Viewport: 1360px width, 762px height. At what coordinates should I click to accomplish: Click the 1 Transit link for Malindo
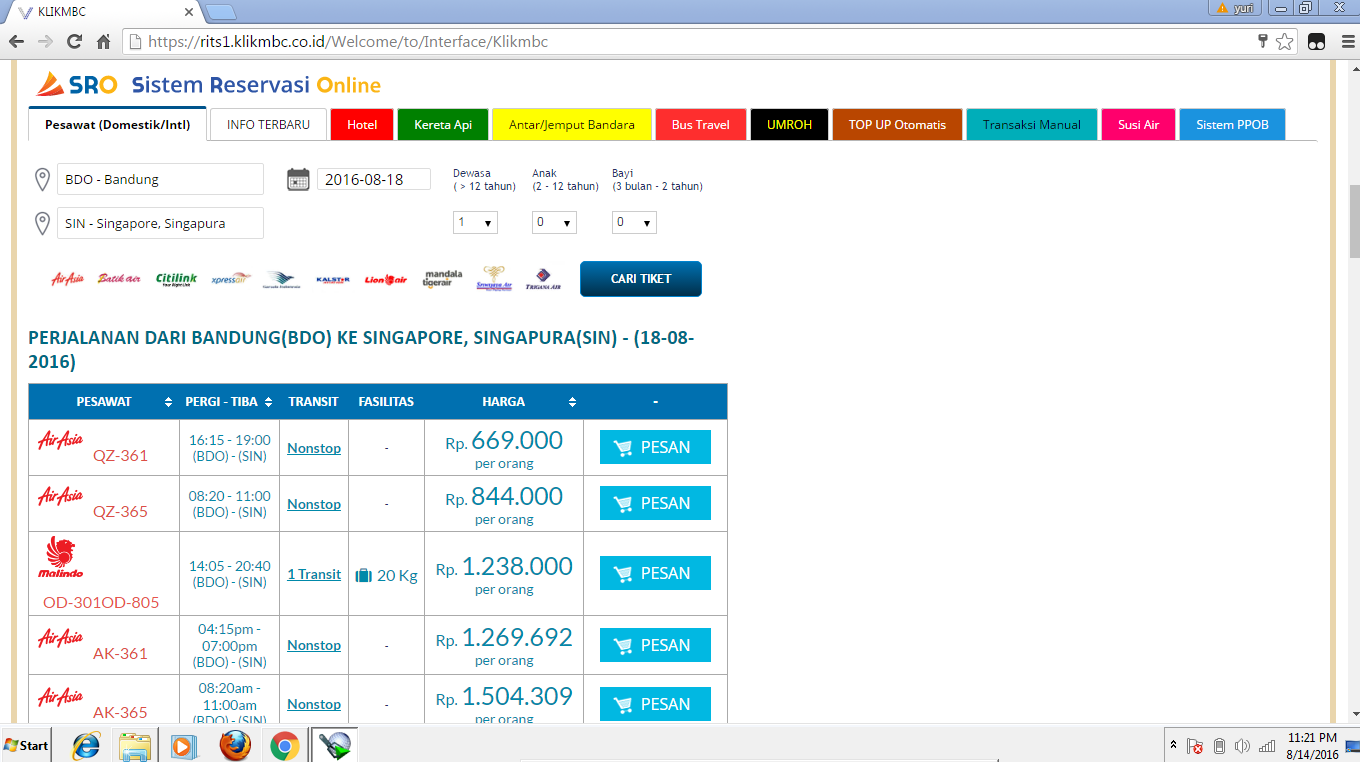(314, 574)
